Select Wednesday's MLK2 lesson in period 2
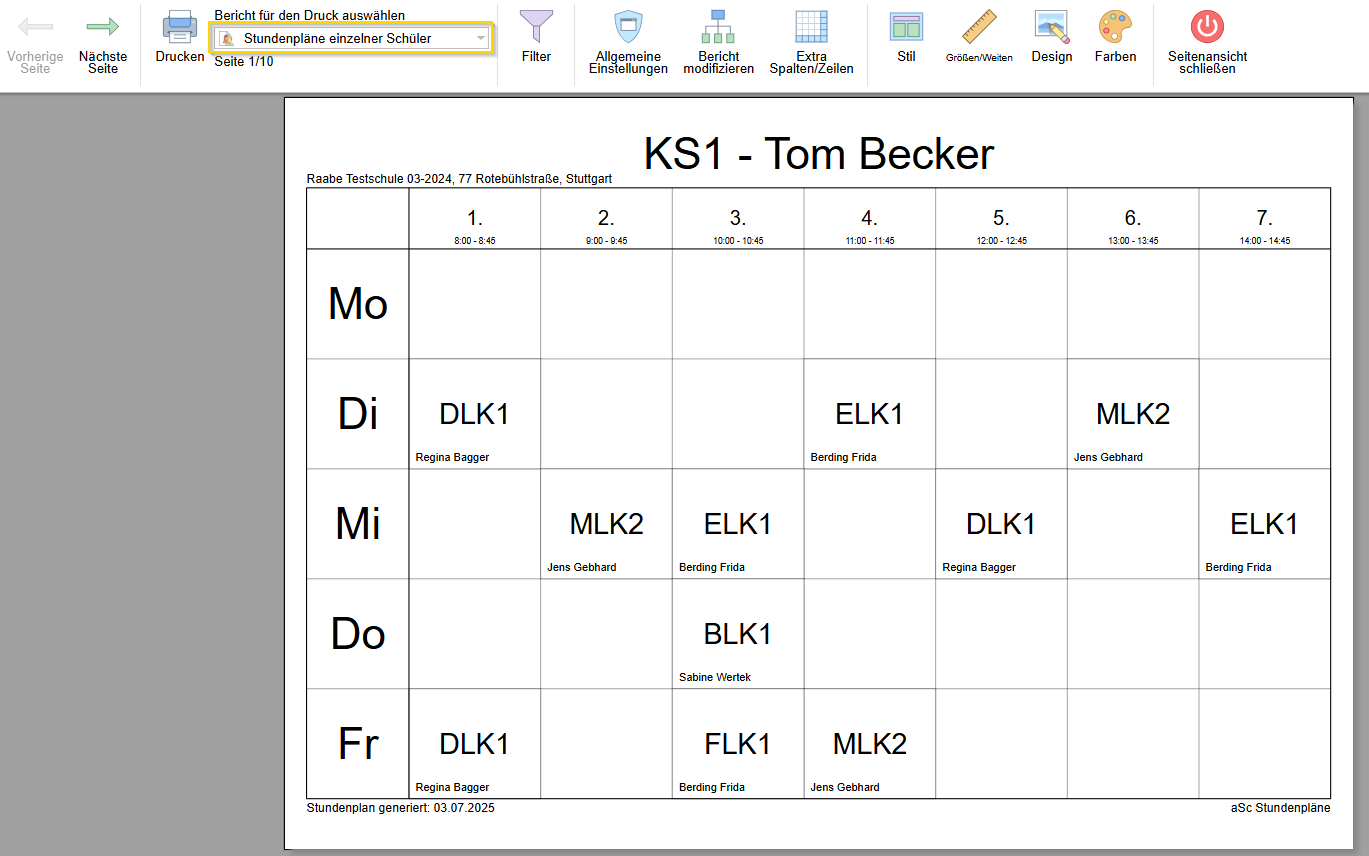 (606, 524)
